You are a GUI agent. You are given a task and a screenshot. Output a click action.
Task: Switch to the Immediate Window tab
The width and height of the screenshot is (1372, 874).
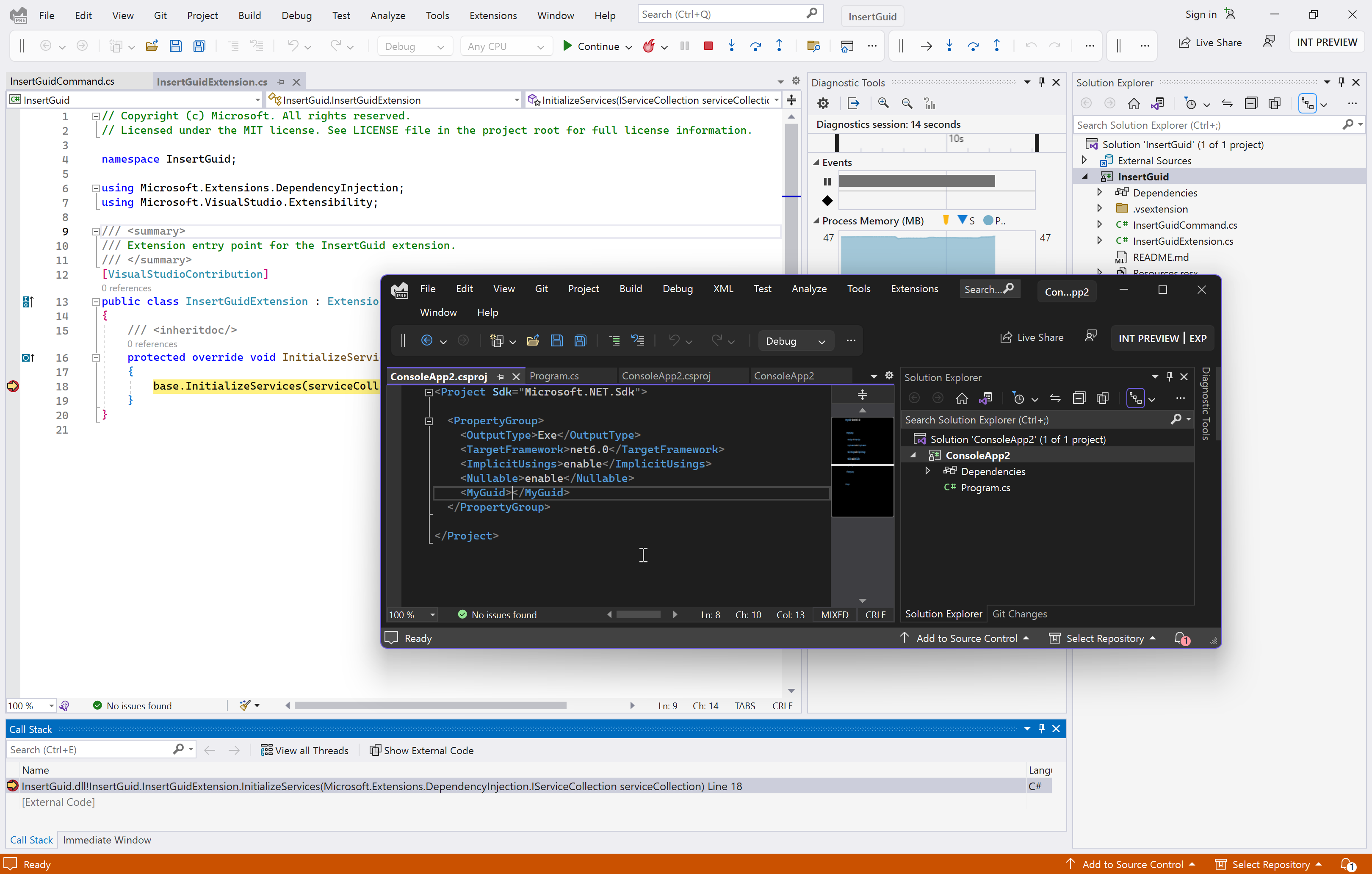point(107,840)
